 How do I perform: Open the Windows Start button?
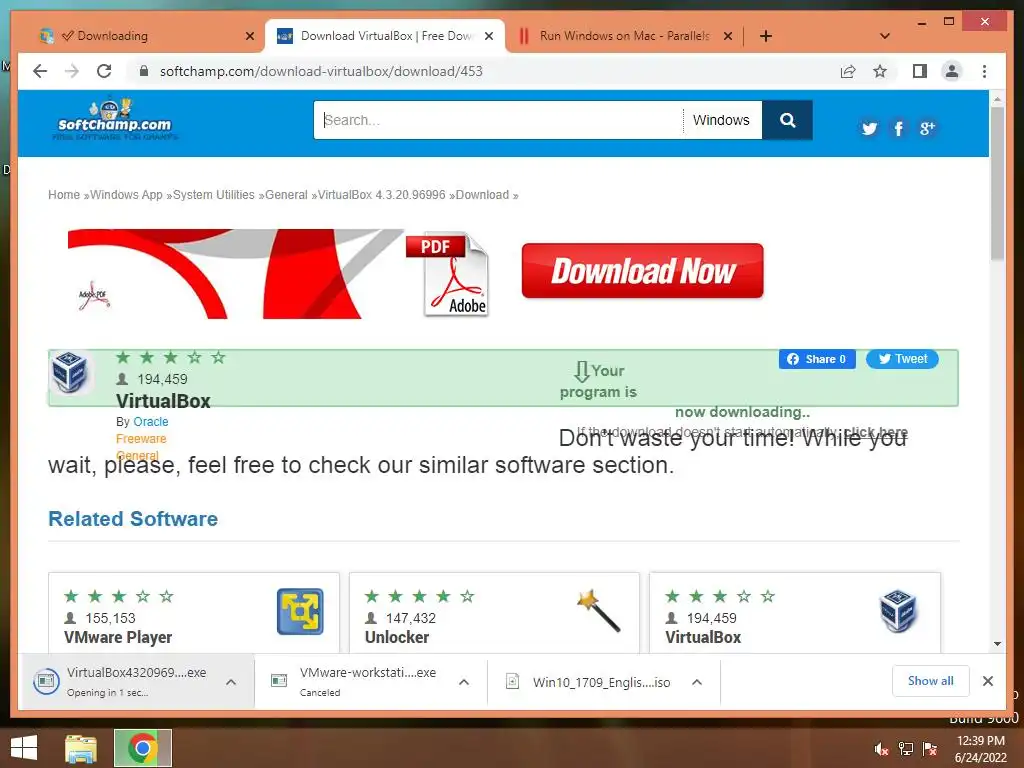pyautogui.click(x=24, y=748)
